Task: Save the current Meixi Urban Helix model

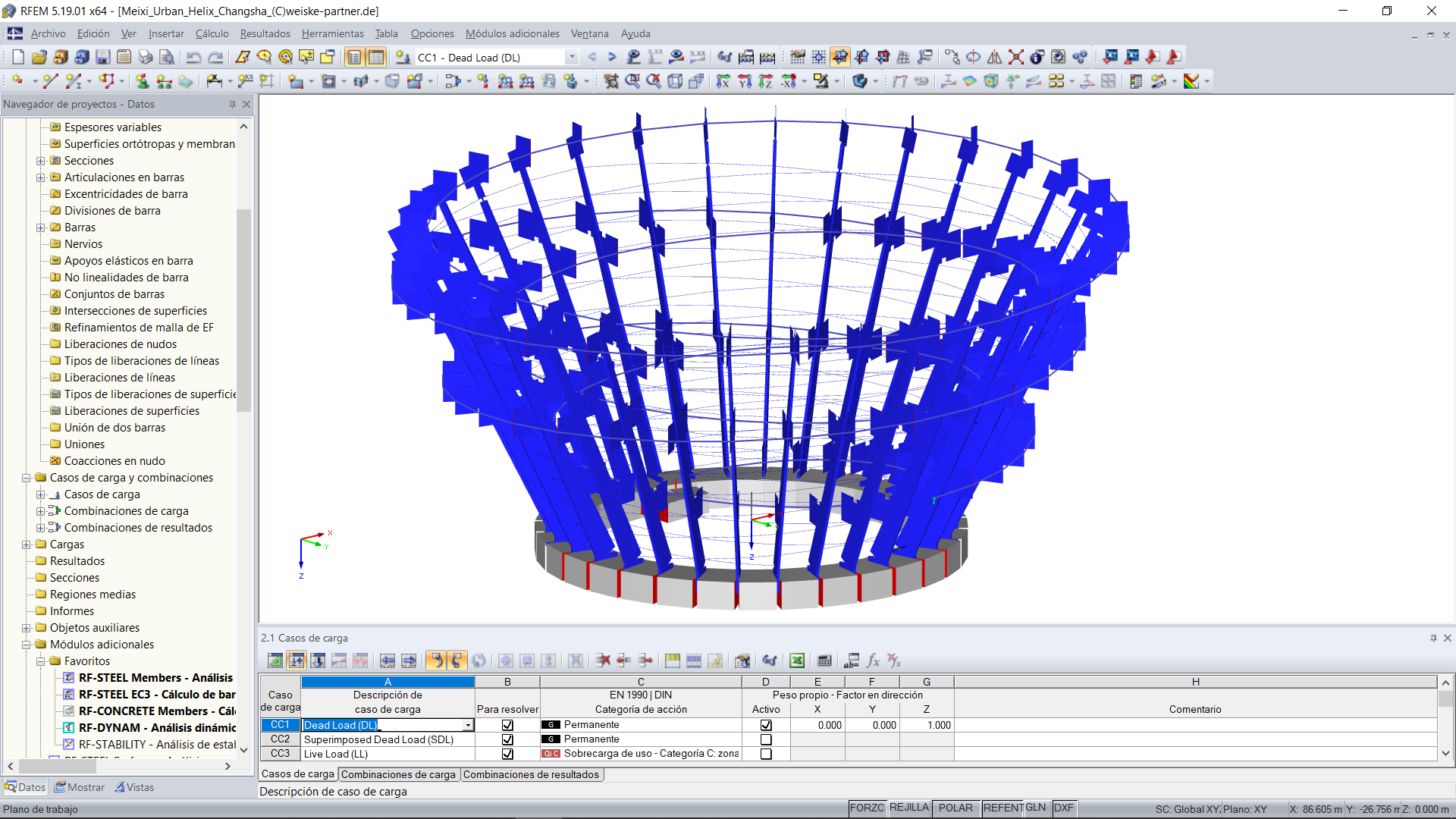Action: (102, 57)
